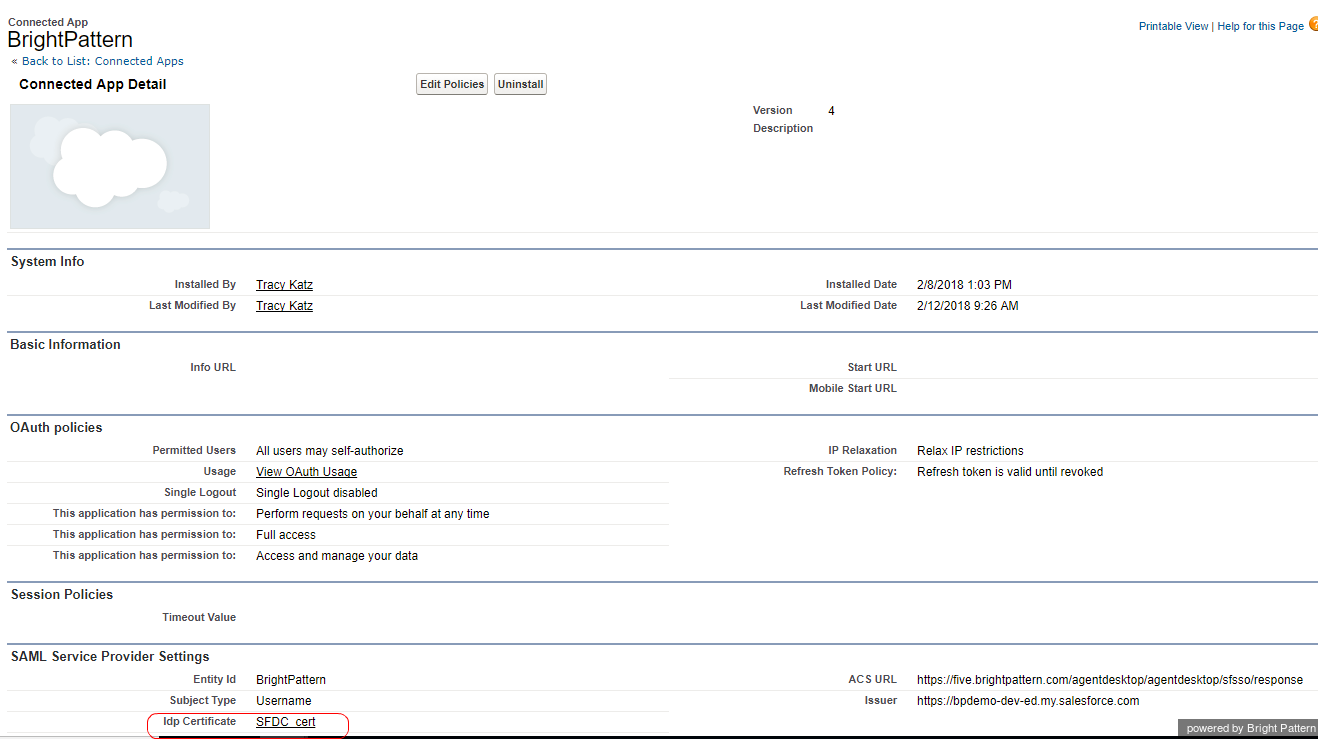Viewport: 1318px width, 739px height.
Task: Open the SFDC_cert Idp Certificate link
Action: click(x=286, y=722)
